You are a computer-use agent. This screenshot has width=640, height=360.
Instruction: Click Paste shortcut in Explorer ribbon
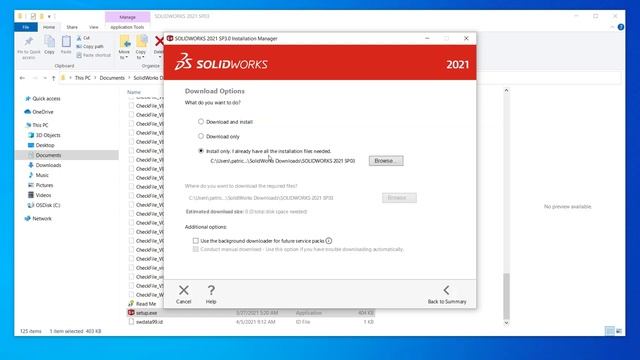pos(93,55)
